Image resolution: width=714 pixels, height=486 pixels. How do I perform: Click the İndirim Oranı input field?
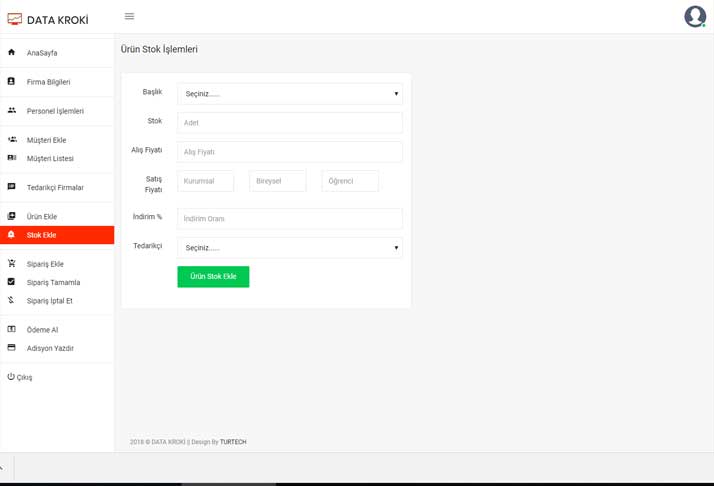click(x=289, y=218)
